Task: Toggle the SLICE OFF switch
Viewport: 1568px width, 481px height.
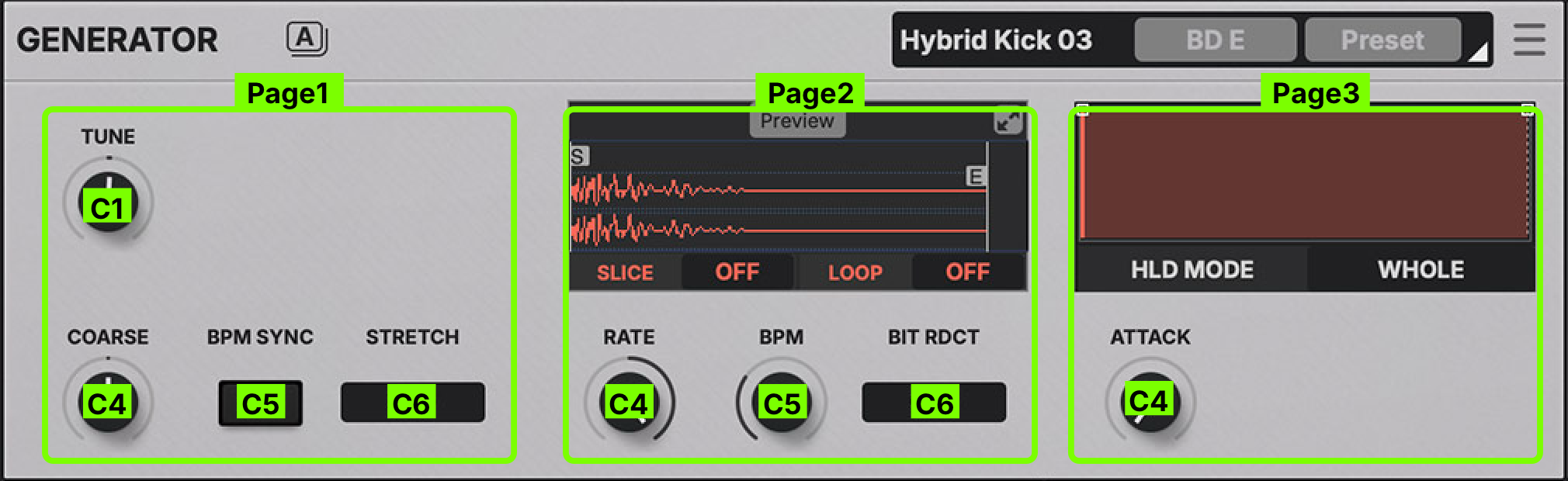Action: coord(737,272)
